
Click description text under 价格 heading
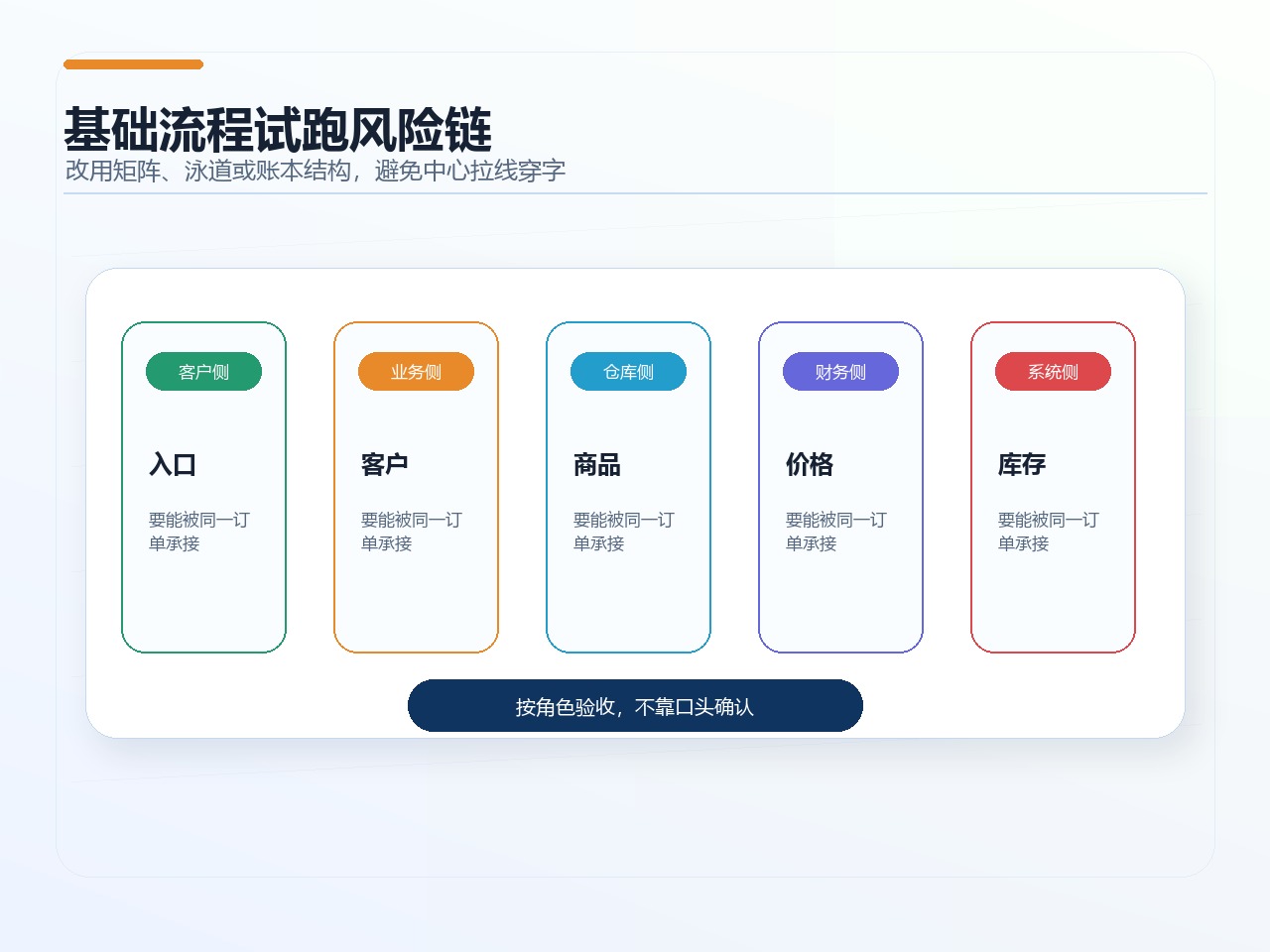coord(836,532)
